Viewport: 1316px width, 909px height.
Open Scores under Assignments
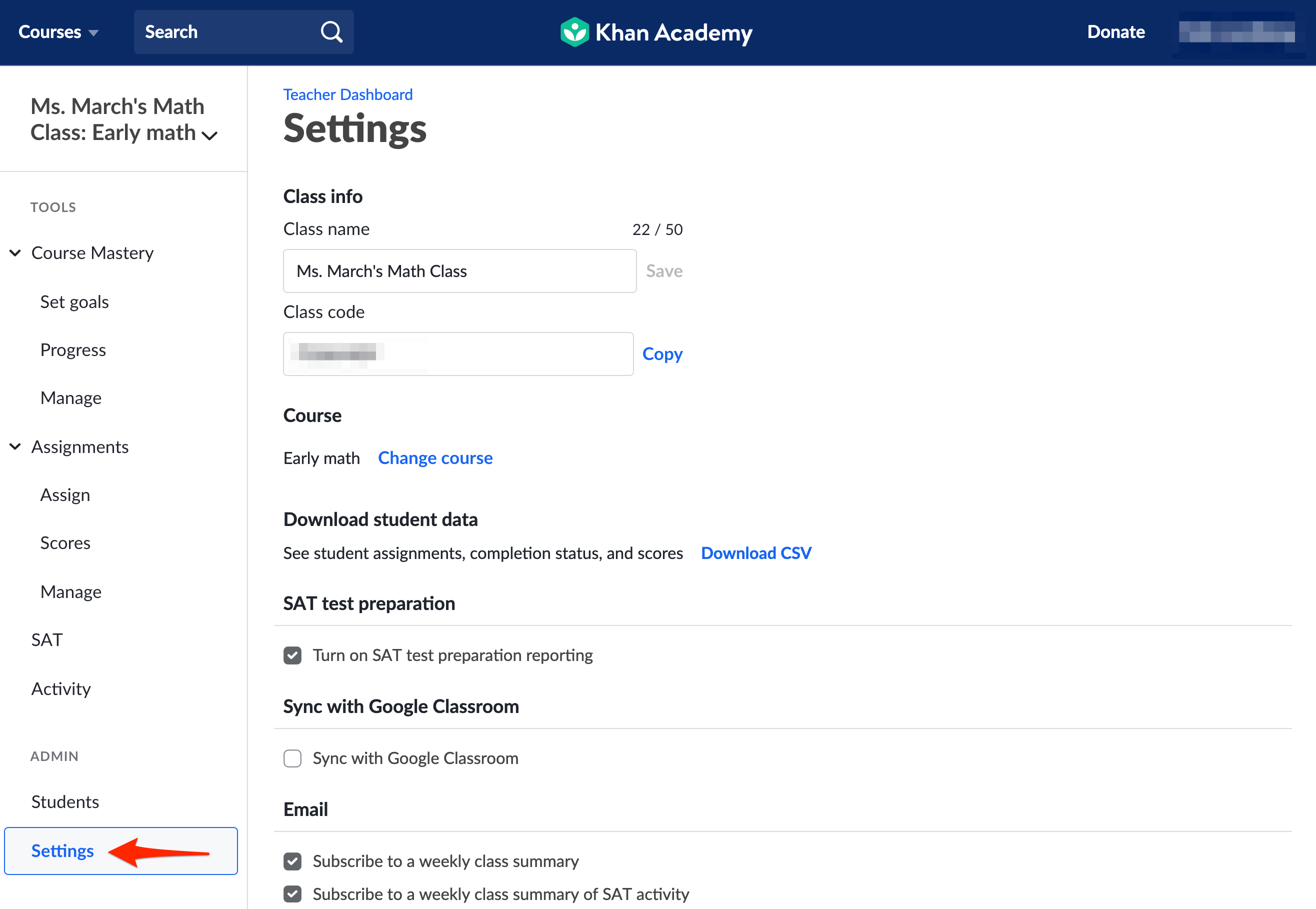65,543
